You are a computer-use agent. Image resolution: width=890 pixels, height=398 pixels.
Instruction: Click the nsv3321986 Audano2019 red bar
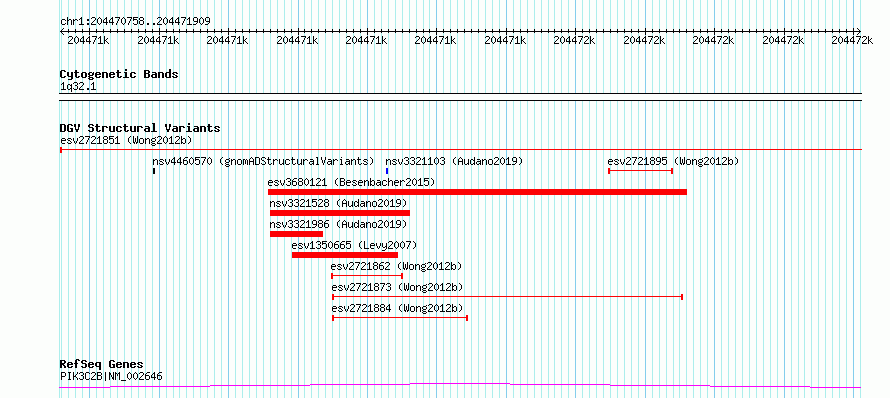coord(296,234)
